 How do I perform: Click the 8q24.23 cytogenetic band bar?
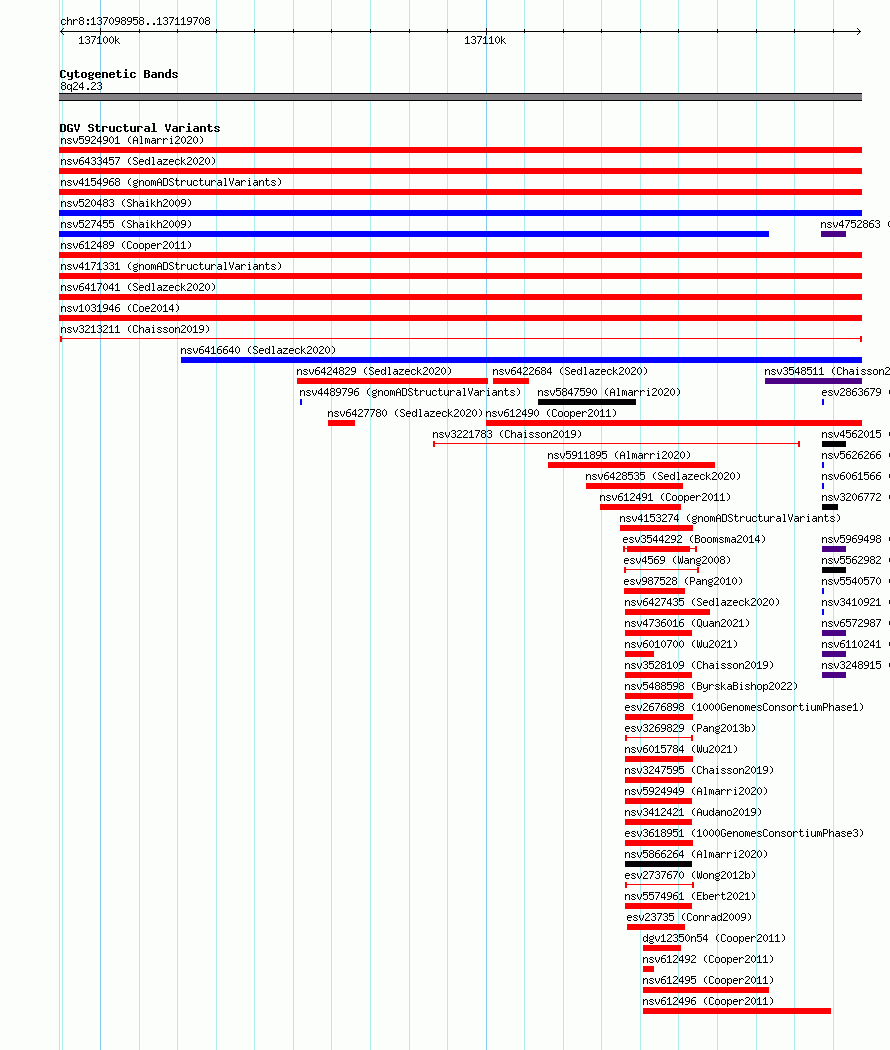coord(460,97)
